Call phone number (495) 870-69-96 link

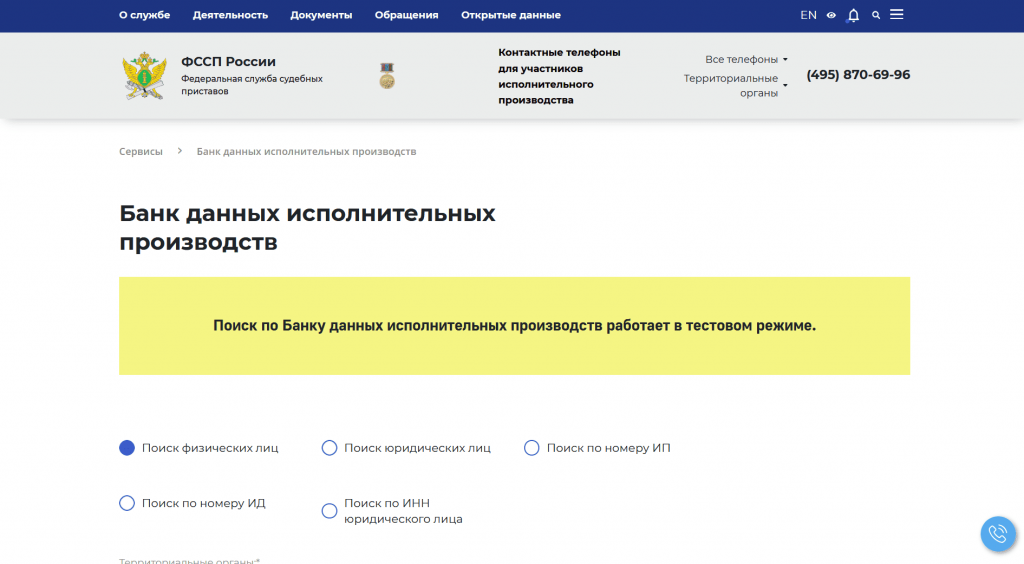click(x=858, y=75)
